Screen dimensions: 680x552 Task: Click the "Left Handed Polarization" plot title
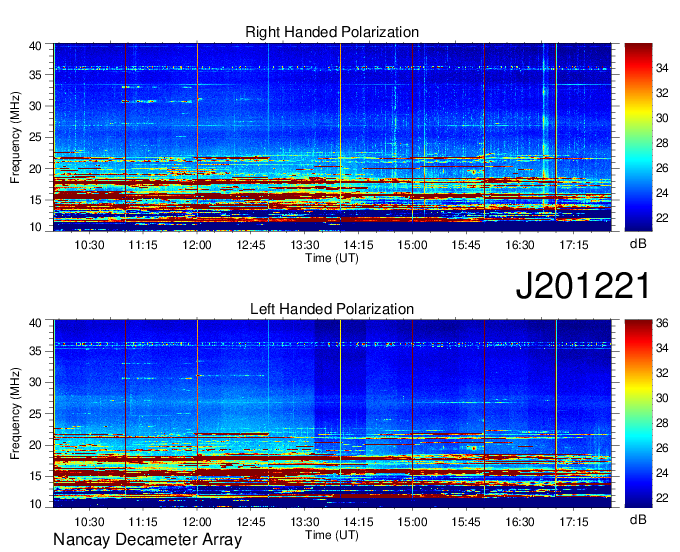[332, 309]
